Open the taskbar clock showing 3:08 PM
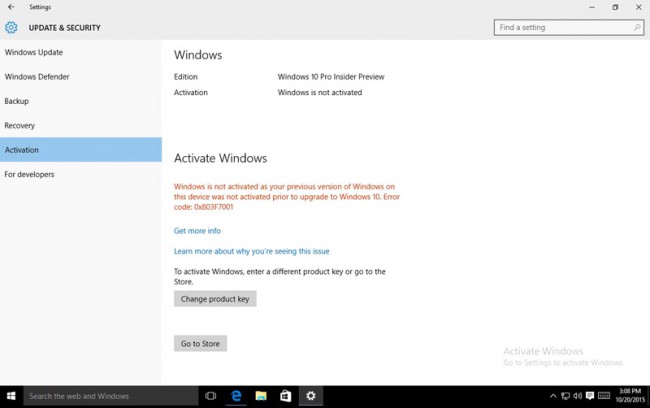This screenshot has height=408, width=650. 630,396
